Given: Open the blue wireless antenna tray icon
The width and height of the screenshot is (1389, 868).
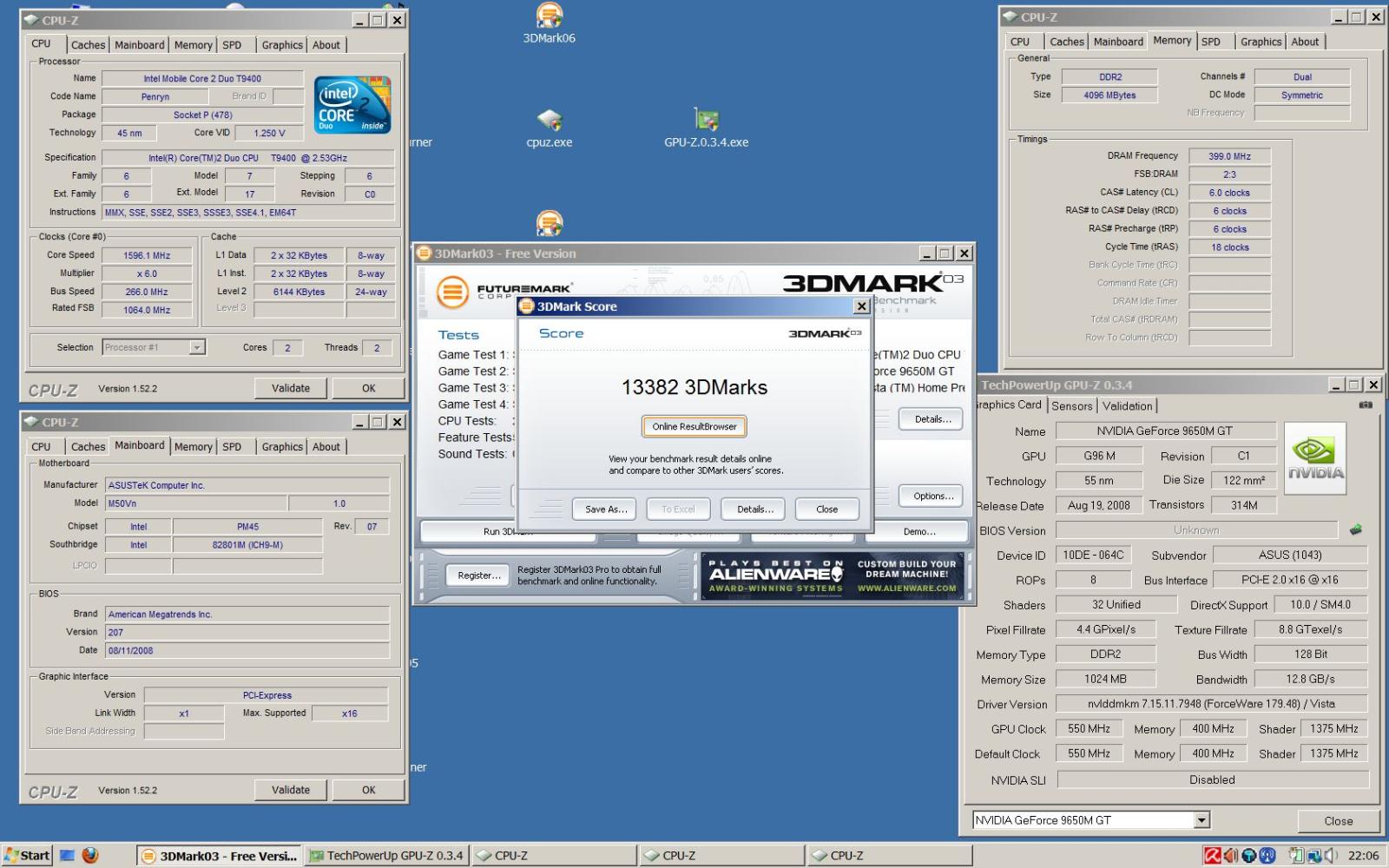Looking at the screenshot, I should pyautogui.click(x=1267, y=856).
